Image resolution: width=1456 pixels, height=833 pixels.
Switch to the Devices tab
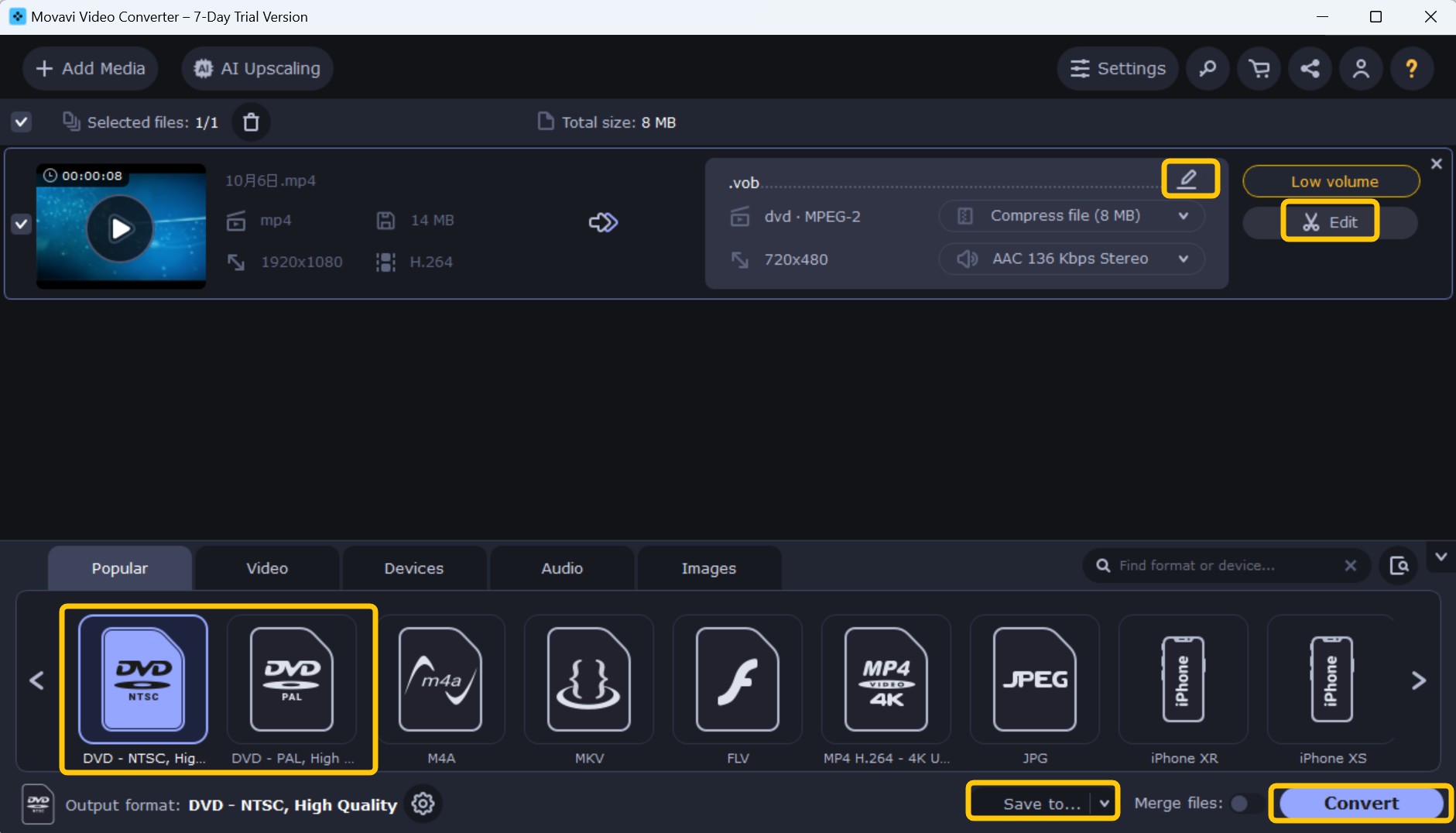click(414, 567)
